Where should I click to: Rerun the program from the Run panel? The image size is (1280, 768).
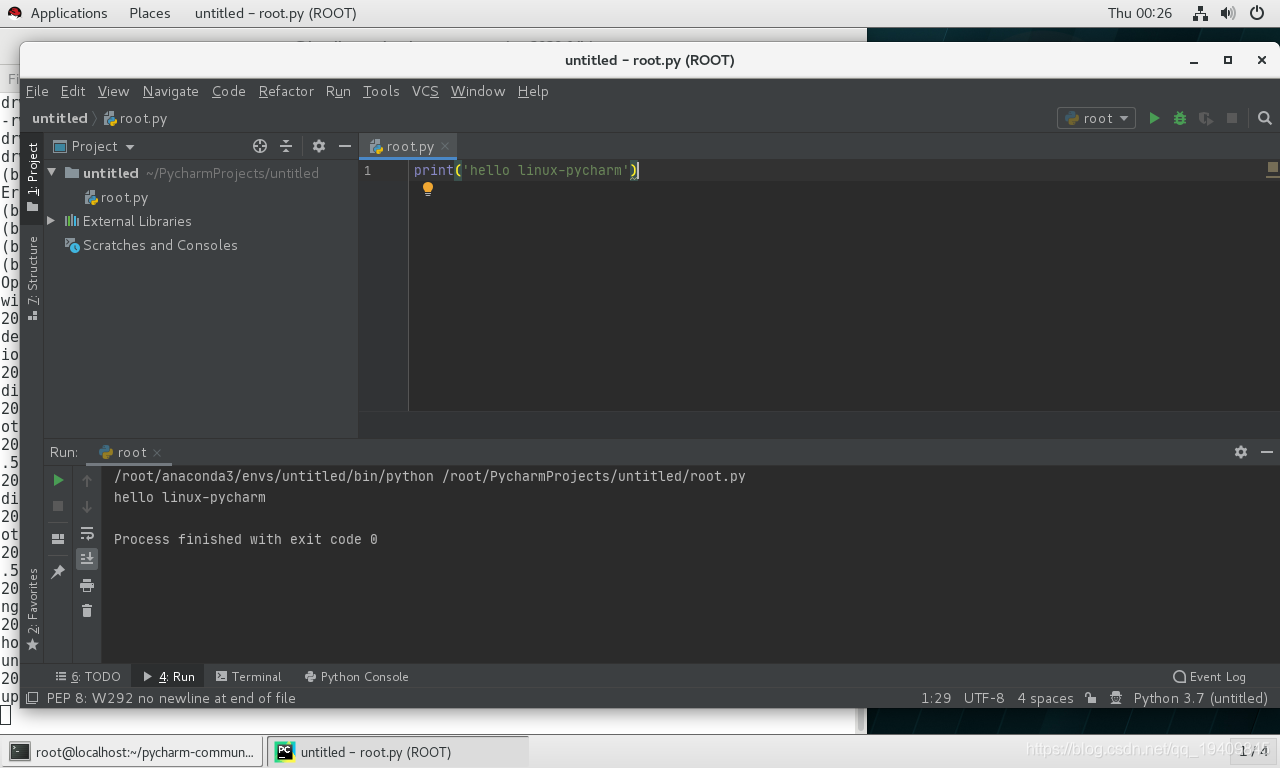pyautogui.click(x=57, y=480)
